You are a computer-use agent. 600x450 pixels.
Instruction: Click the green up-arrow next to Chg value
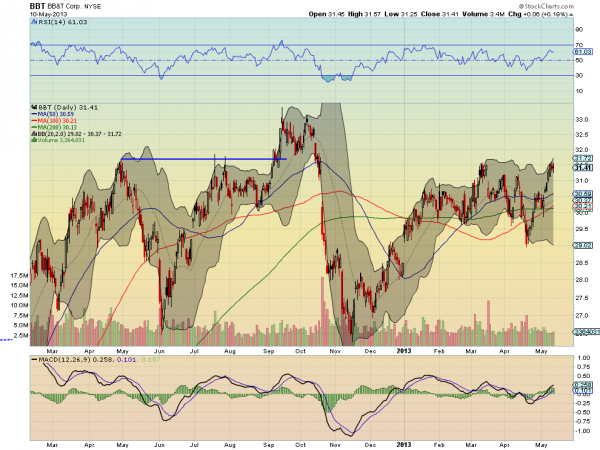tap(571, 15)
